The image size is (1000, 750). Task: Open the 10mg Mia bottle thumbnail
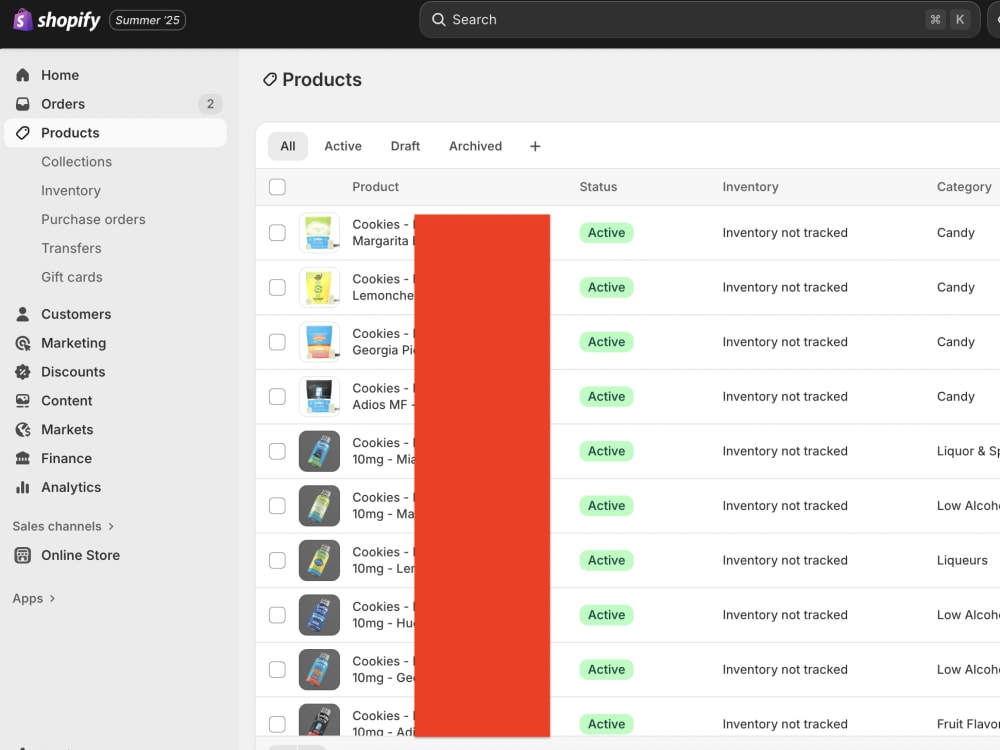(x=319, y=452)
